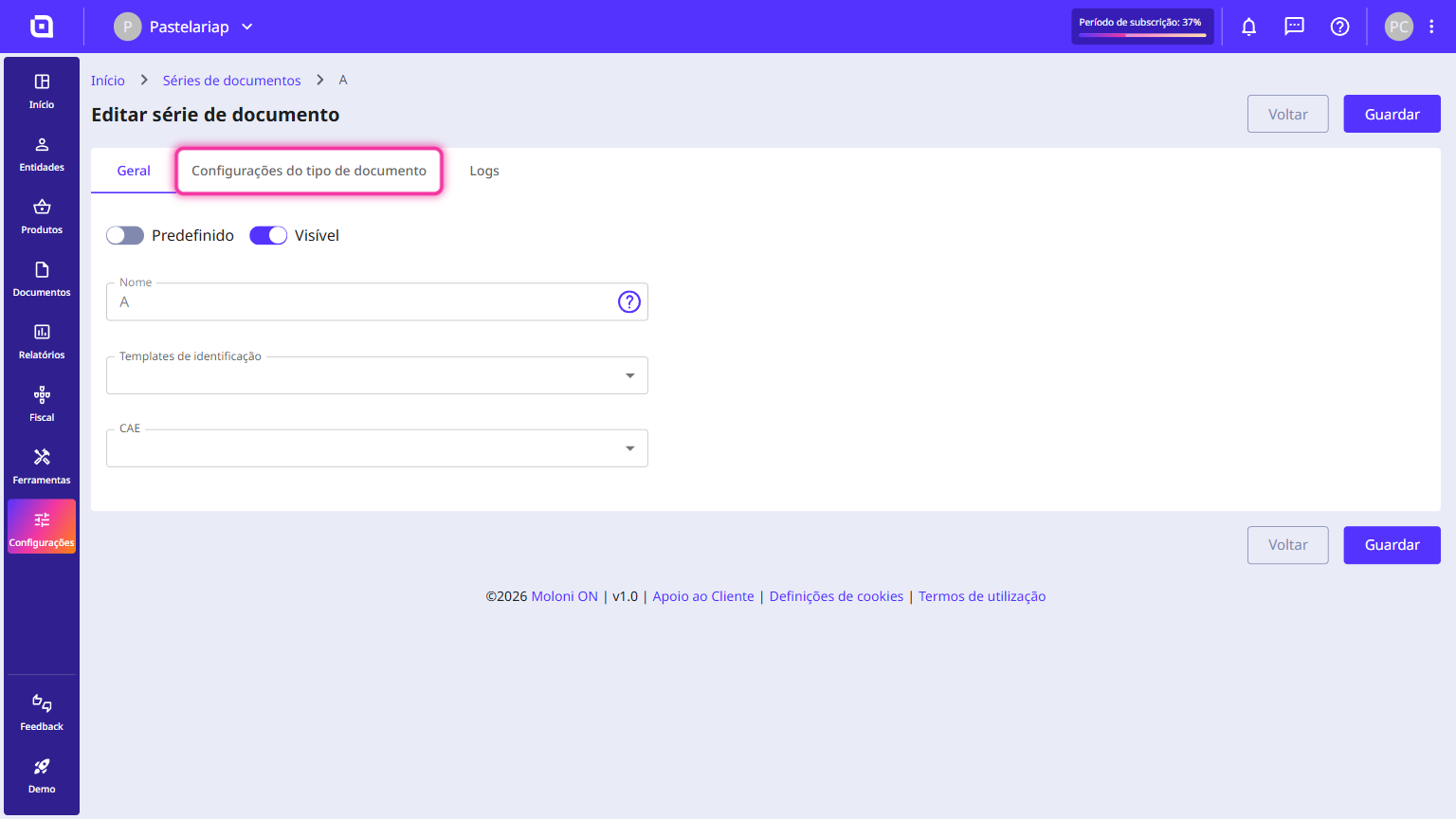Open Ferramentas in the sidebar

point(42,466)
